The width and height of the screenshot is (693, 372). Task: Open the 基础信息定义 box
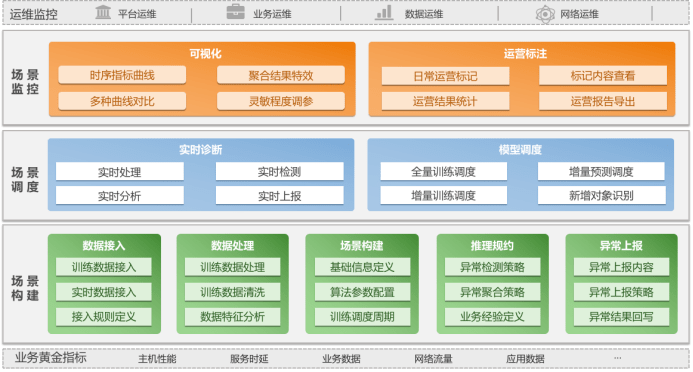coord(362,267)
